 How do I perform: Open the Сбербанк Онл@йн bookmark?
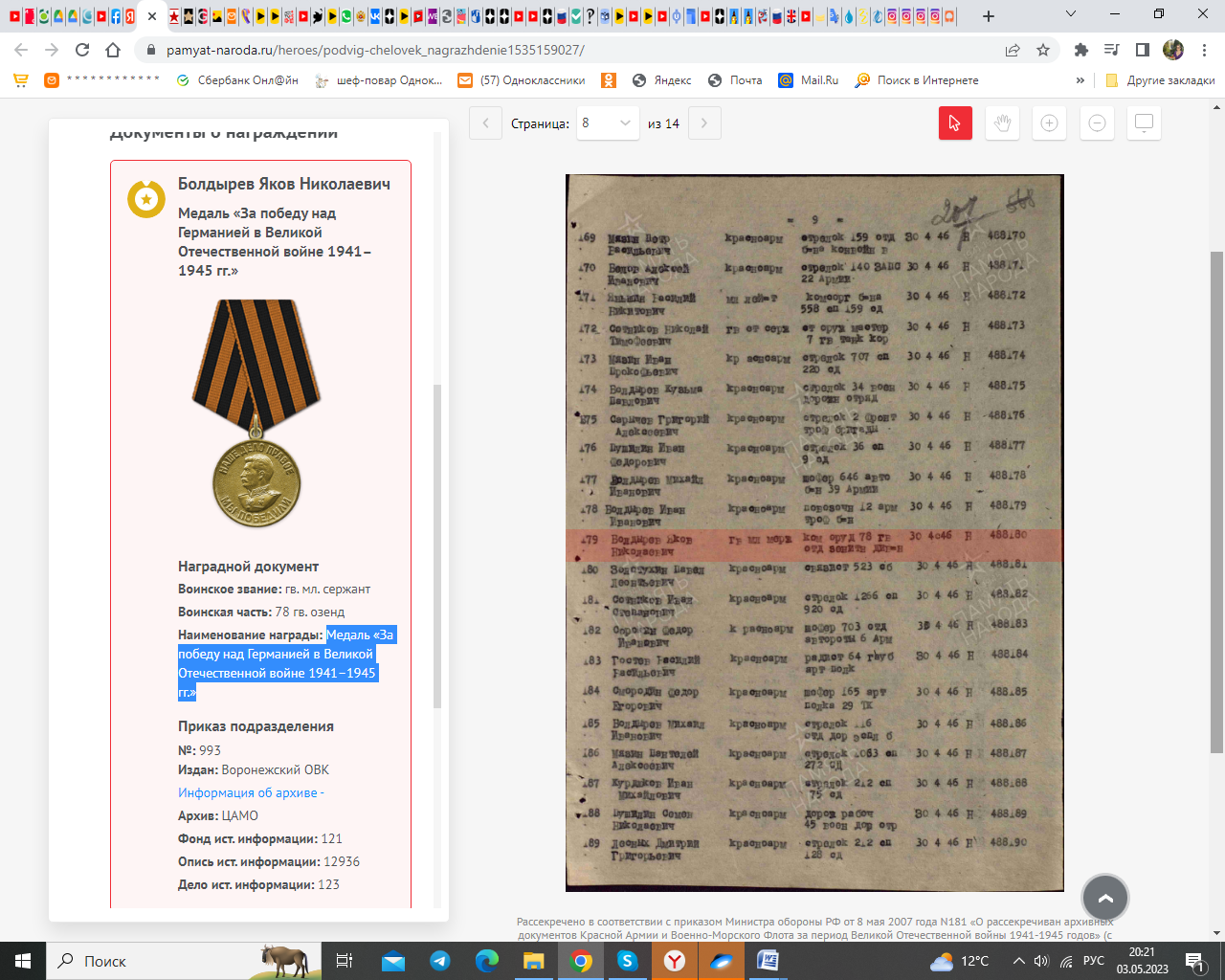237,80
